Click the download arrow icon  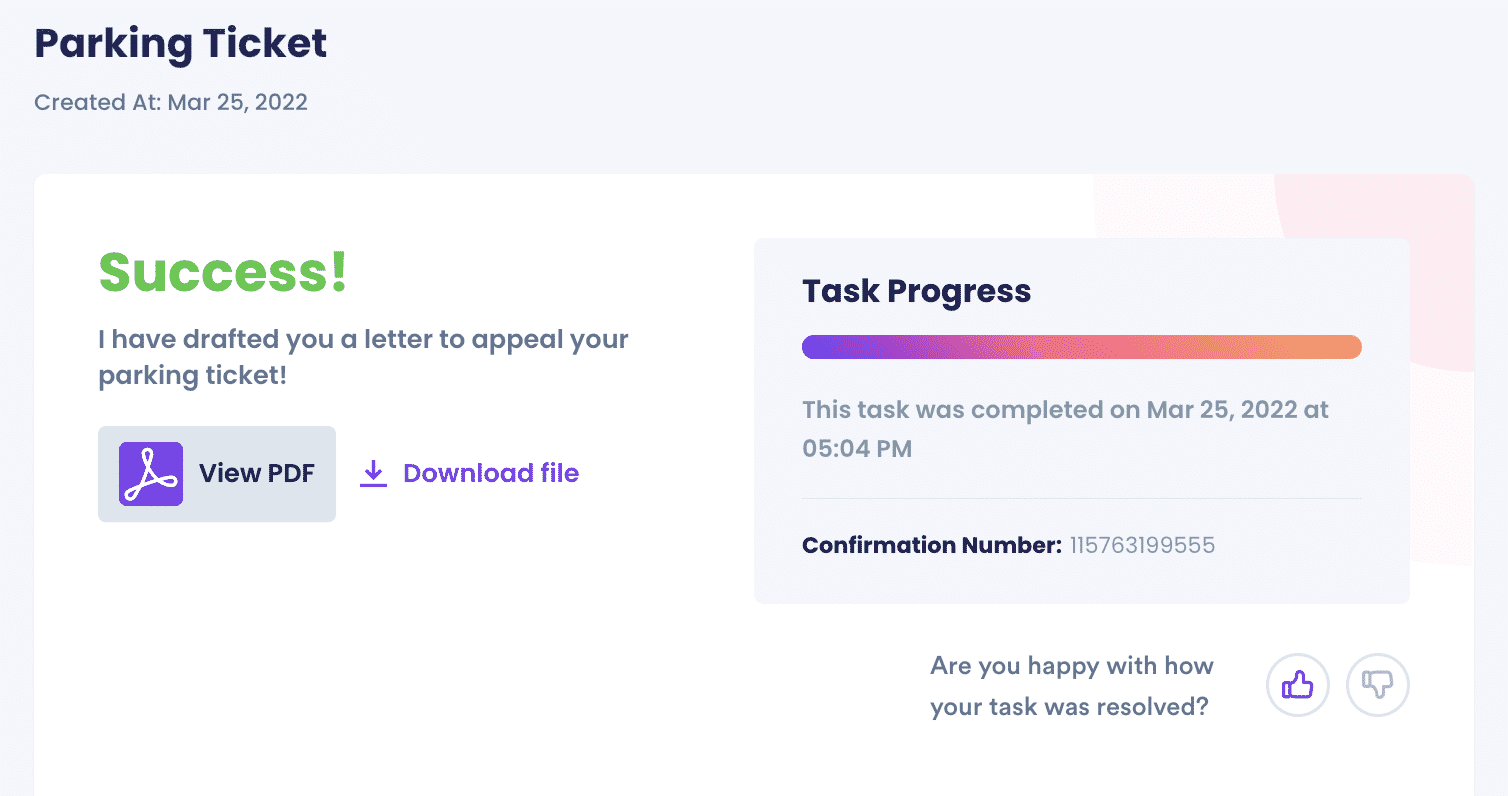point(373,474)
